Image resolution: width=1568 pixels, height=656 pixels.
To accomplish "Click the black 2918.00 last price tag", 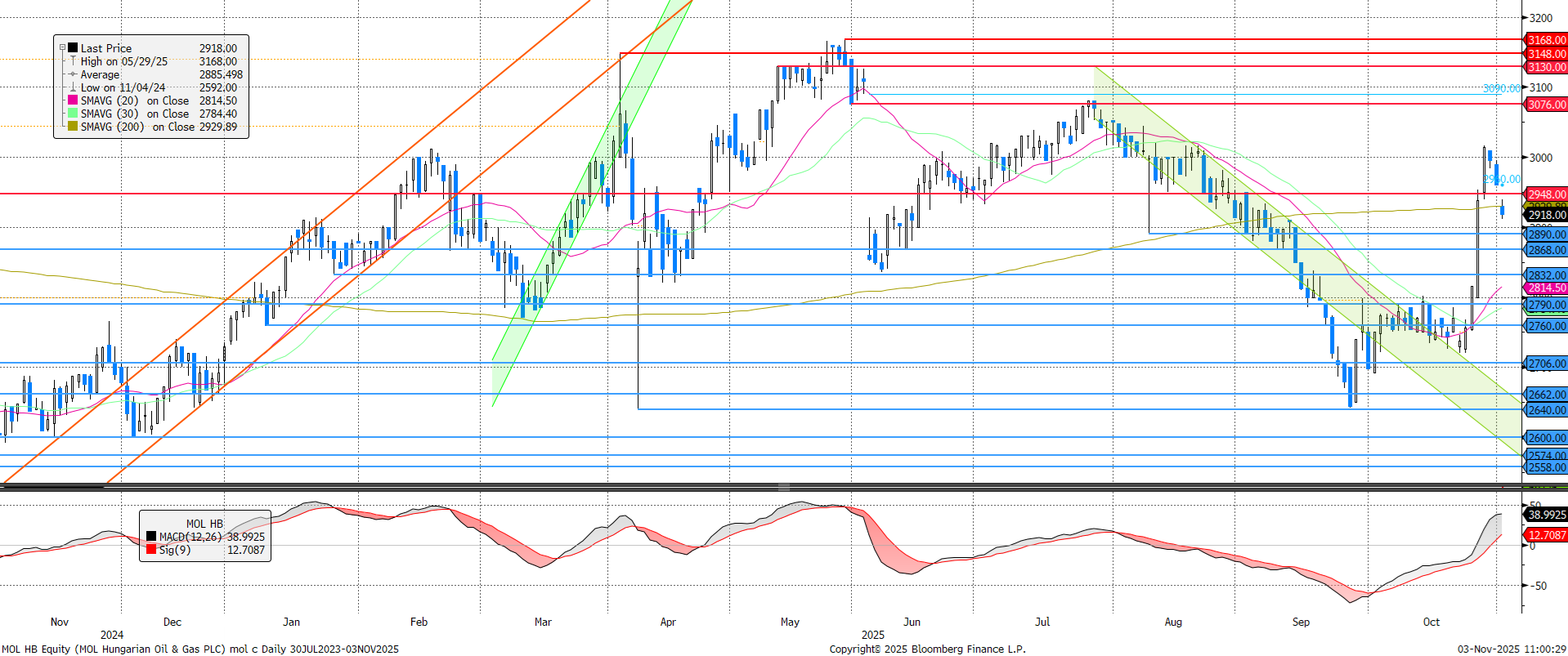I will click(1546, 215).
